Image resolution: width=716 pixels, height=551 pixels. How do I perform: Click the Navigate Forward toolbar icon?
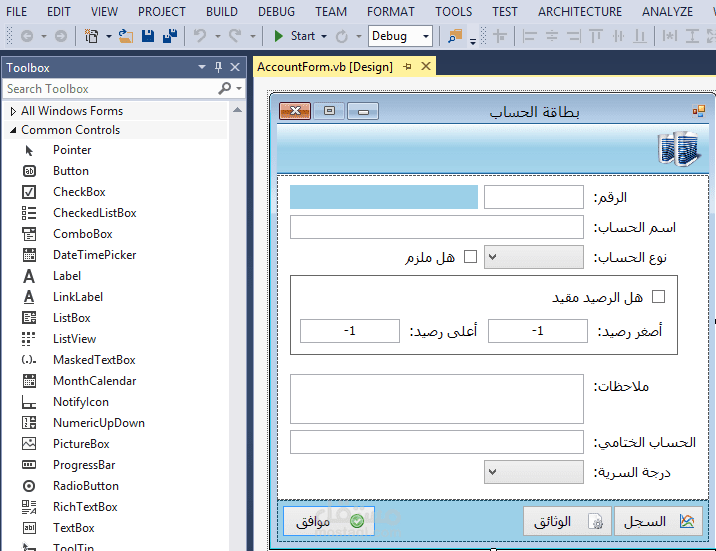[x=61, y=36]
